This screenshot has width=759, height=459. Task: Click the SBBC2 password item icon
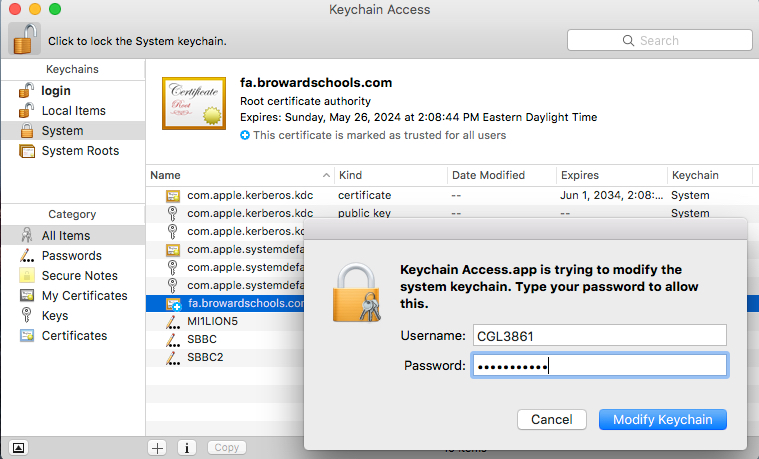click(173, 357)
